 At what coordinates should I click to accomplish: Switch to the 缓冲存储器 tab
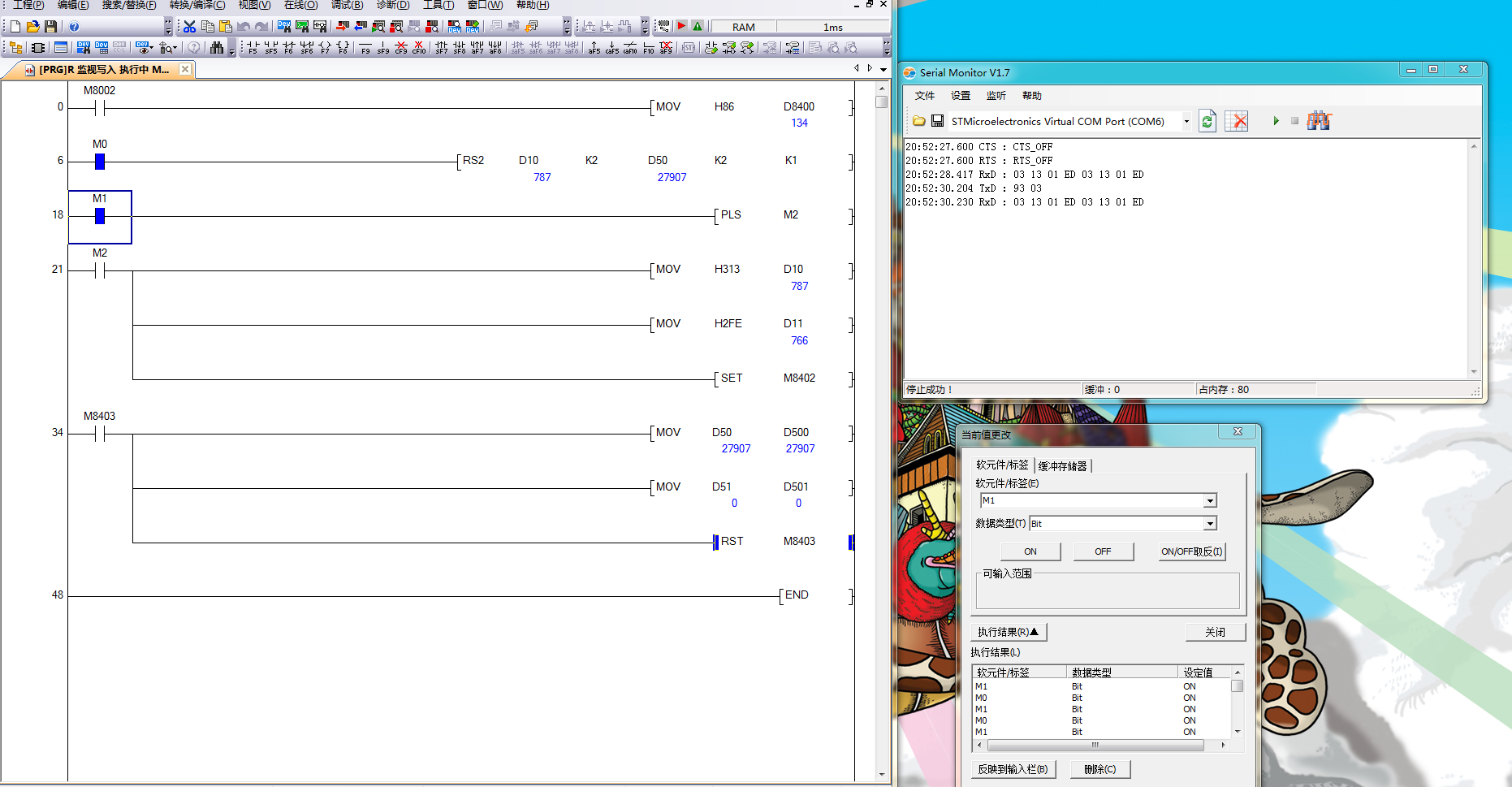point(1062,466)
